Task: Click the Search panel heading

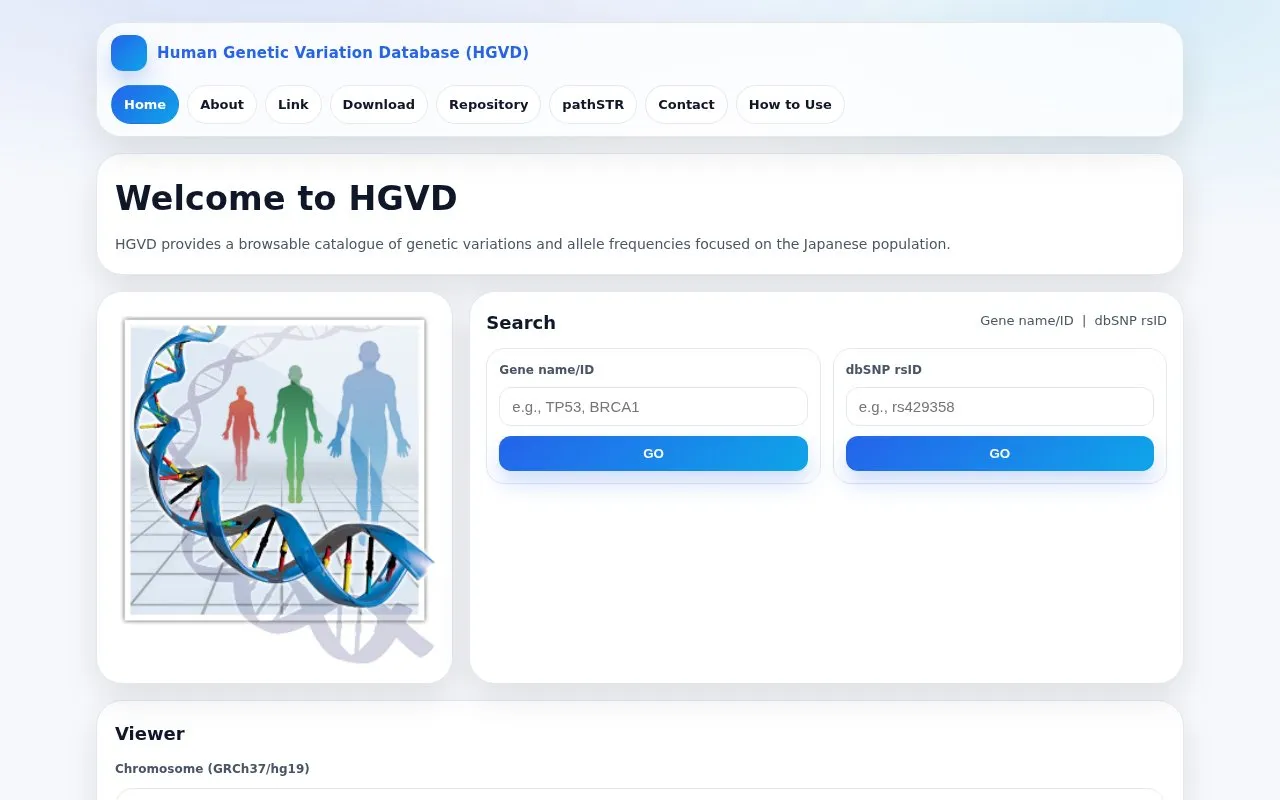Action: point(521,322)
